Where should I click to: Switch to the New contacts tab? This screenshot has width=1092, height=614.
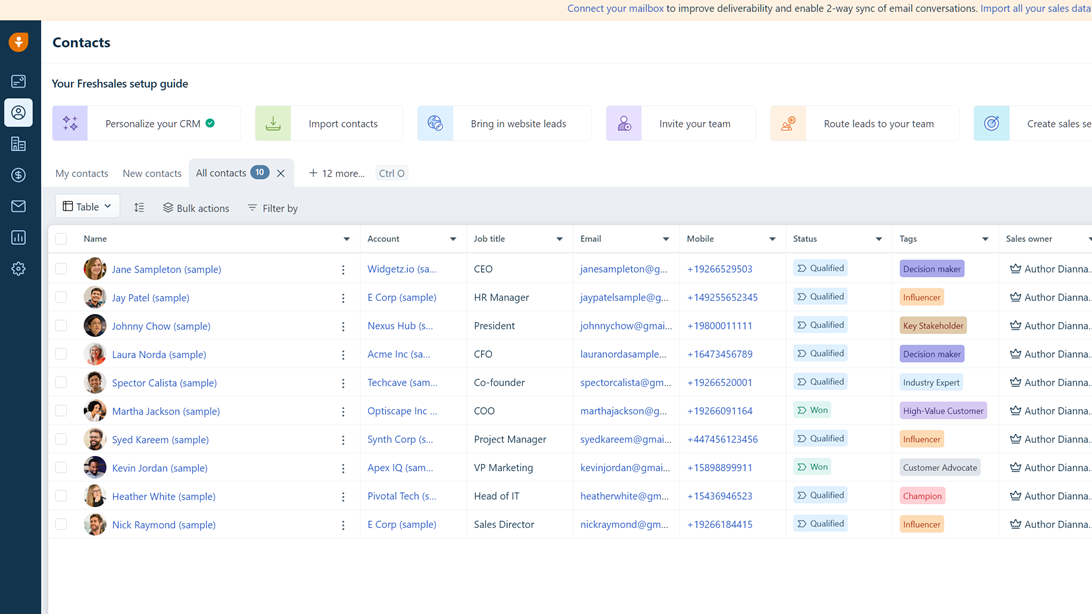click(x=152, y=173)
